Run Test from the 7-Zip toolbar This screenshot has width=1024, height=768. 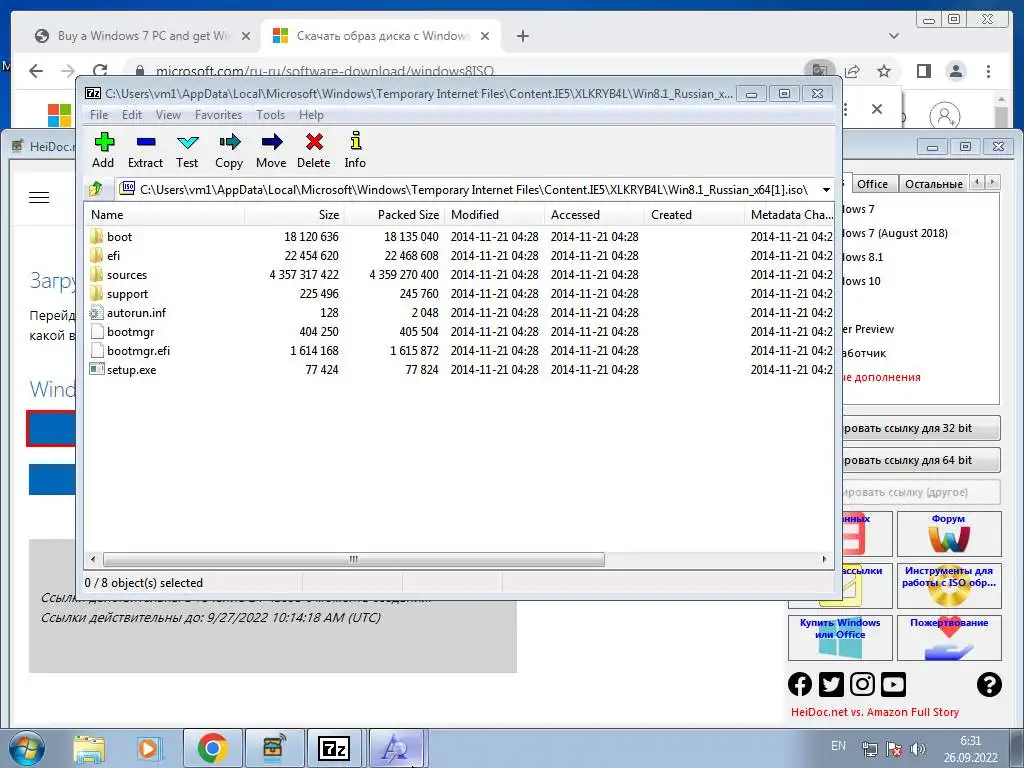187,151
